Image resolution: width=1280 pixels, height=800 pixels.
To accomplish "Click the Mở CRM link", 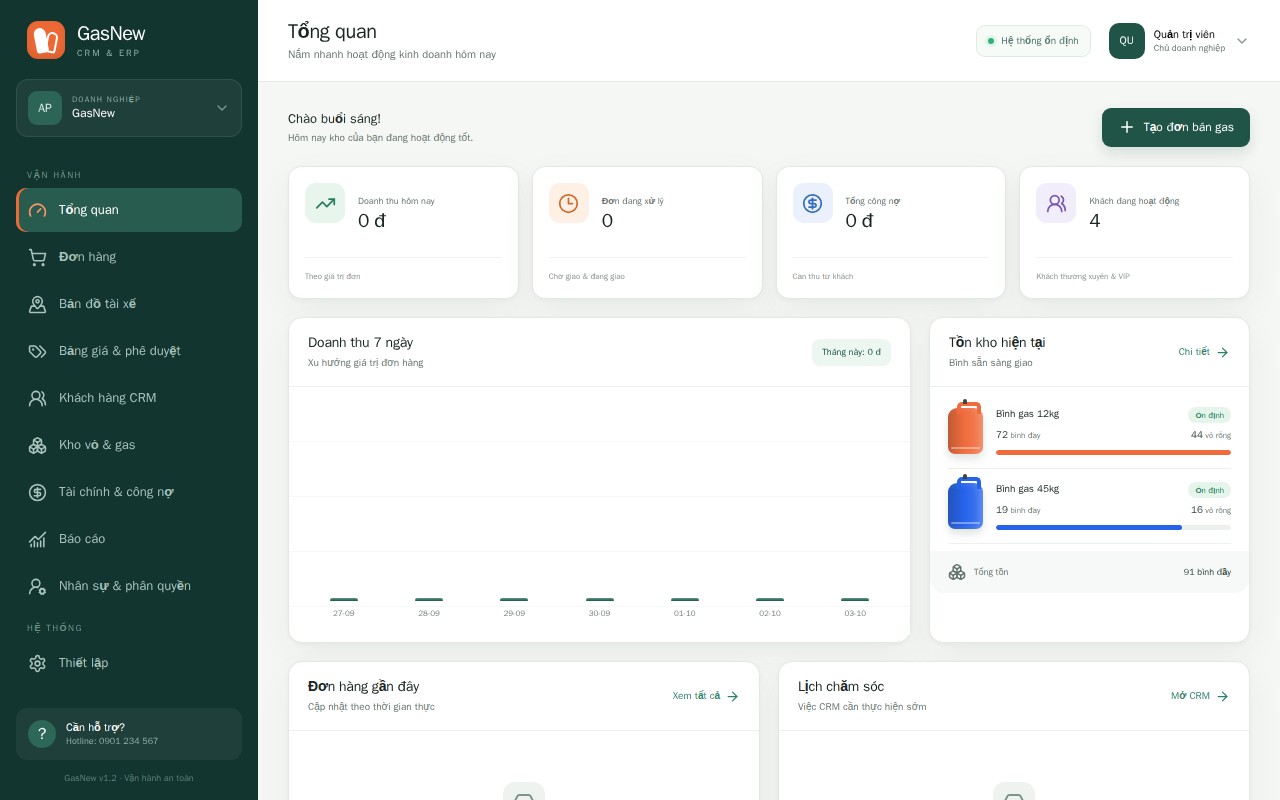I will tap(1200, 696).
